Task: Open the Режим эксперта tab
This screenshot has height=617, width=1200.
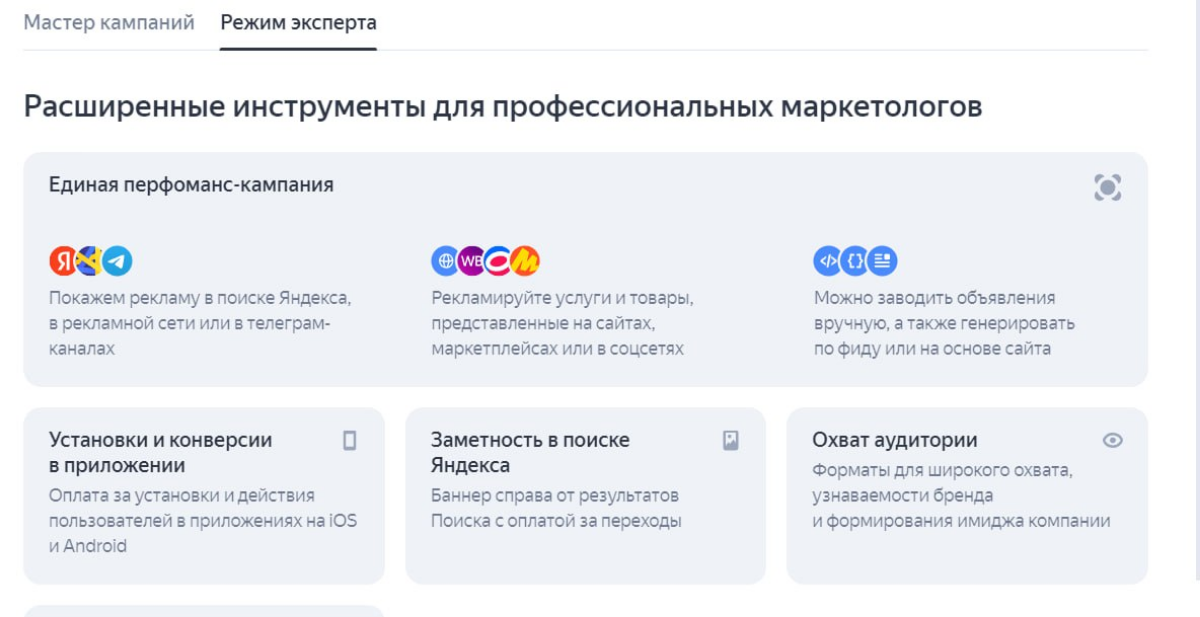Action: click(300, 20)
